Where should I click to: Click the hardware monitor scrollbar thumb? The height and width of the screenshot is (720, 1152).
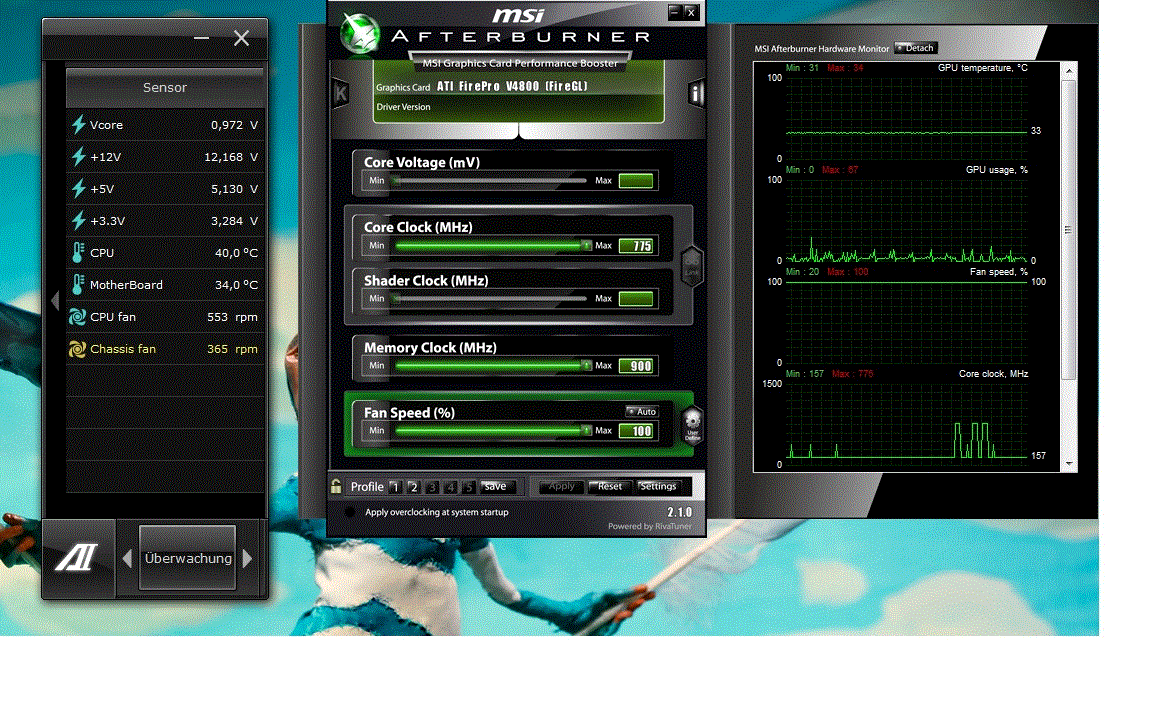1069,230
